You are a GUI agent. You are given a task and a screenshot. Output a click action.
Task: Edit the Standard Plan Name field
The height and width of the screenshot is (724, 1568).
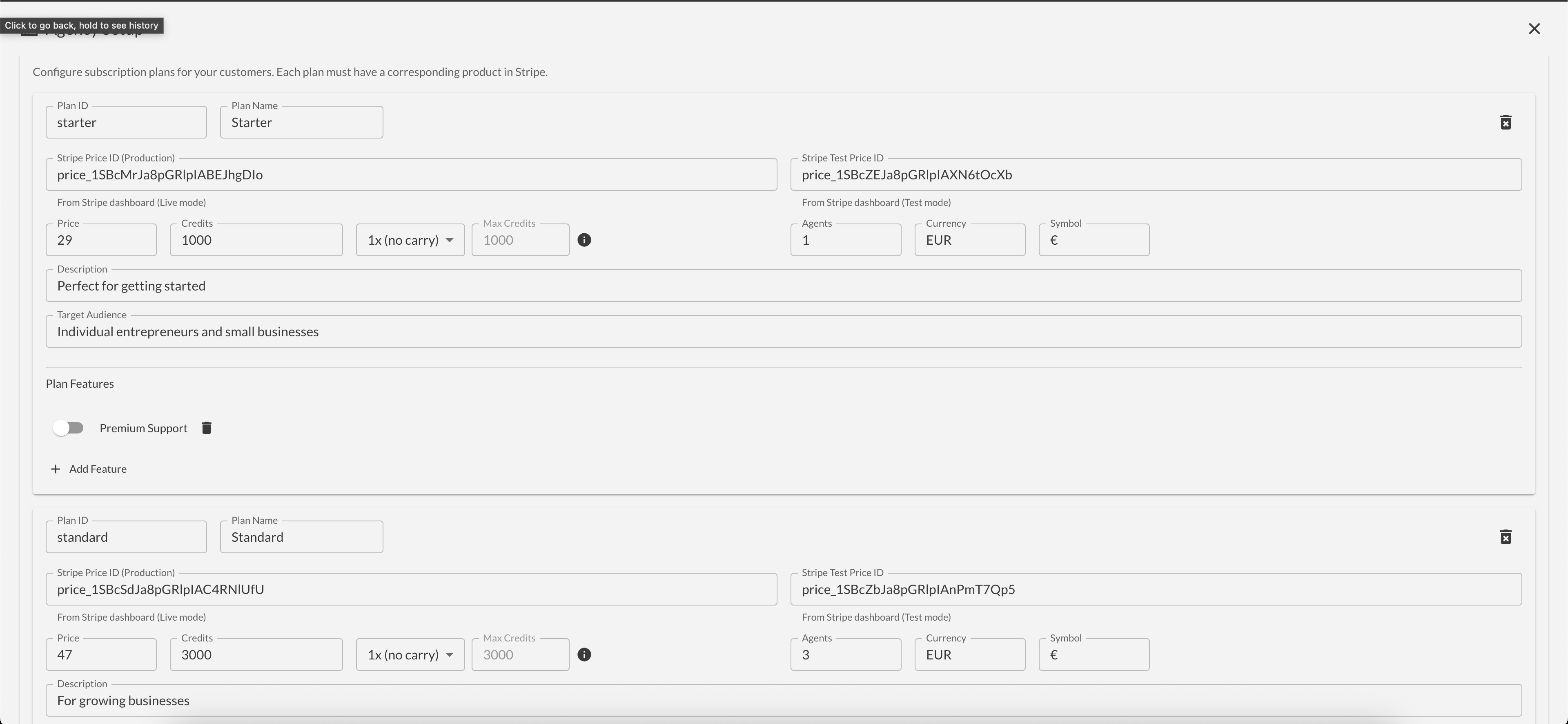coord(301,537)
